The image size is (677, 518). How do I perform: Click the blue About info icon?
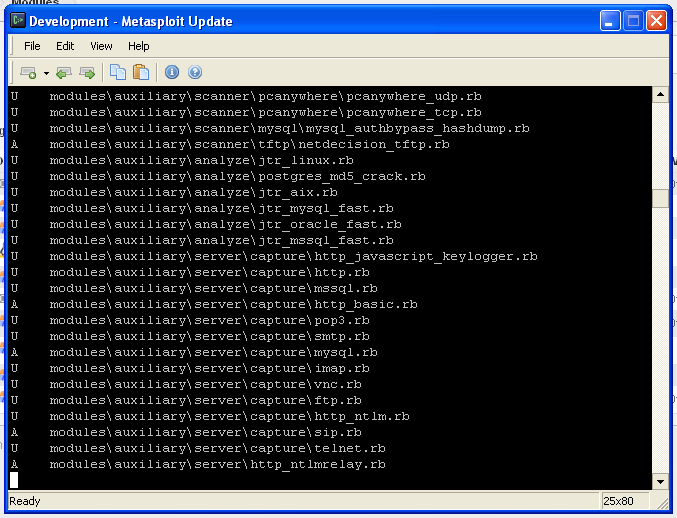[x=172, y=72]
